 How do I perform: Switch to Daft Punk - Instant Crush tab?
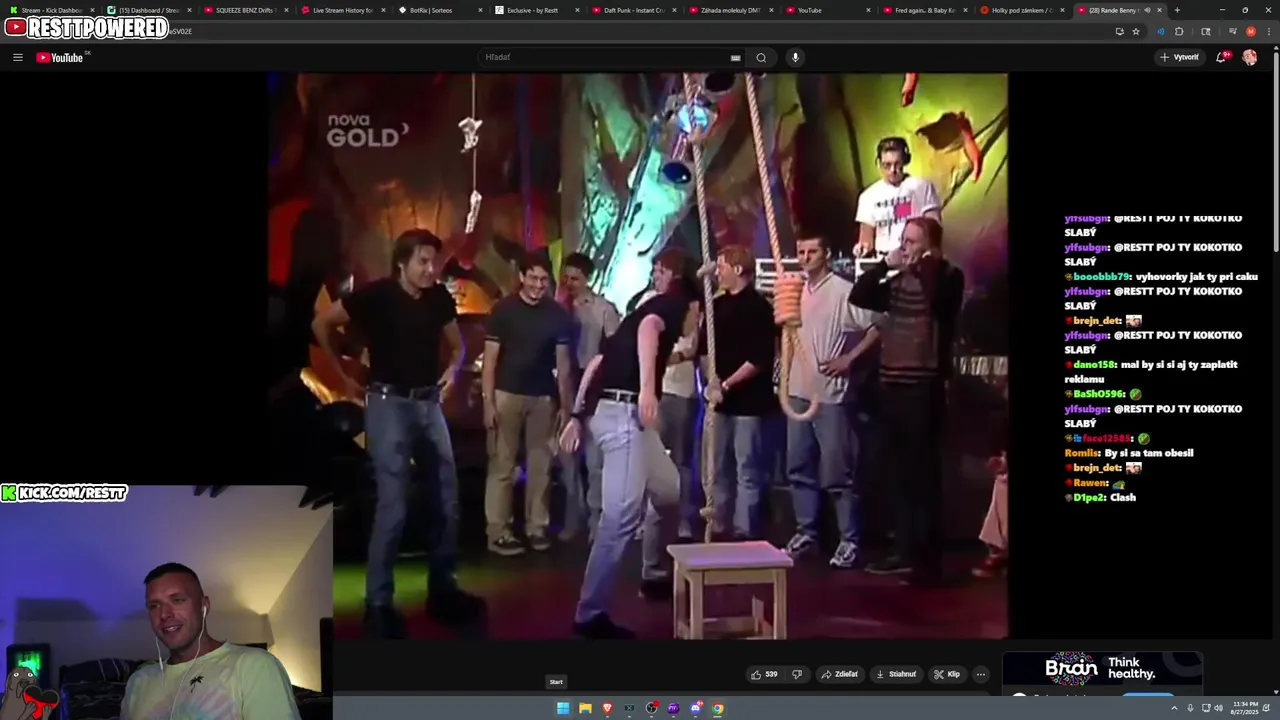[632, 10]
